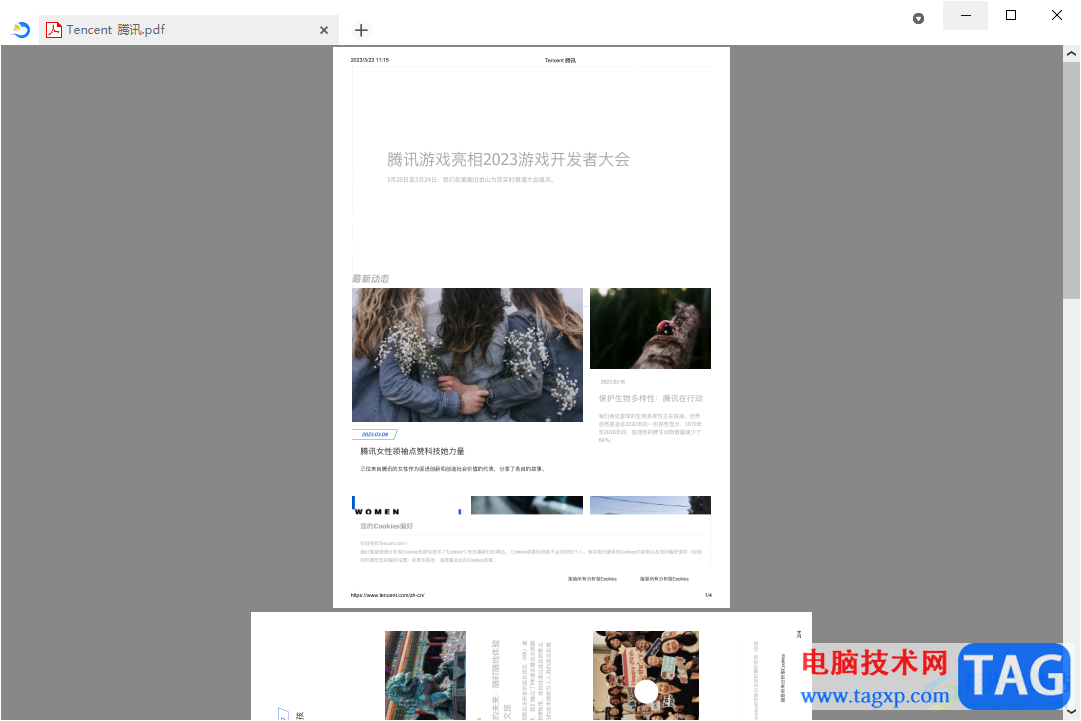
Task: Click the group photo on page two
Action: pyautogui.click(x=646, y=676)
